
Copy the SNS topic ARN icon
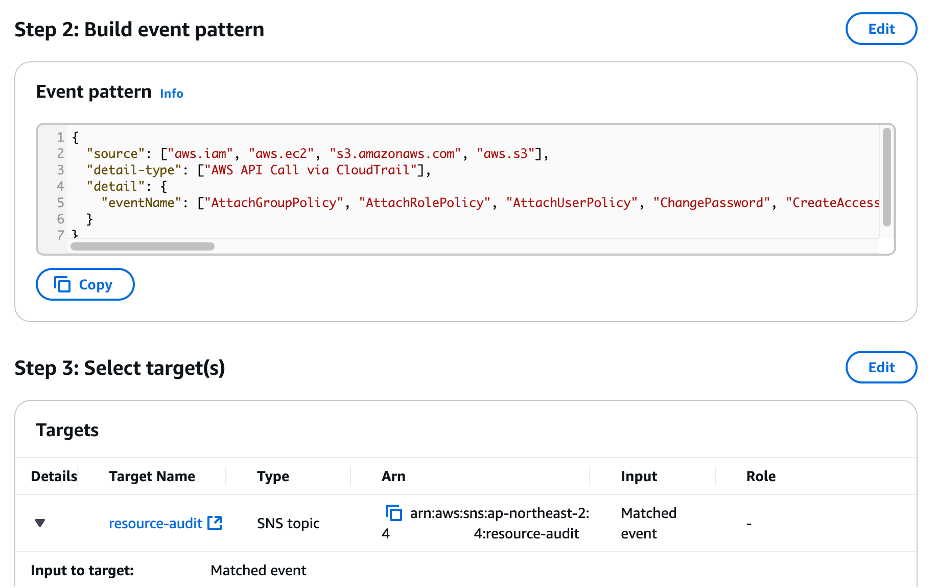click(394, 513)
